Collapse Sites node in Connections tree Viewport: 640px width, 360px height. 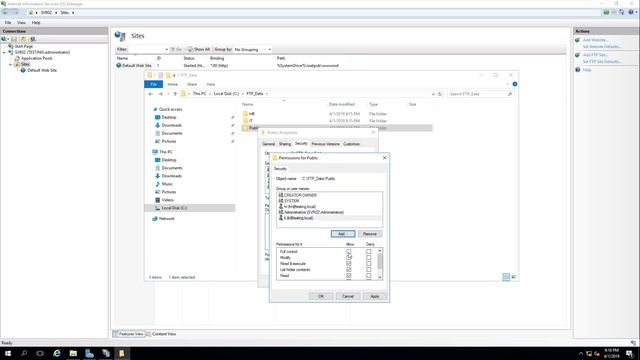[x=11, y=64]
